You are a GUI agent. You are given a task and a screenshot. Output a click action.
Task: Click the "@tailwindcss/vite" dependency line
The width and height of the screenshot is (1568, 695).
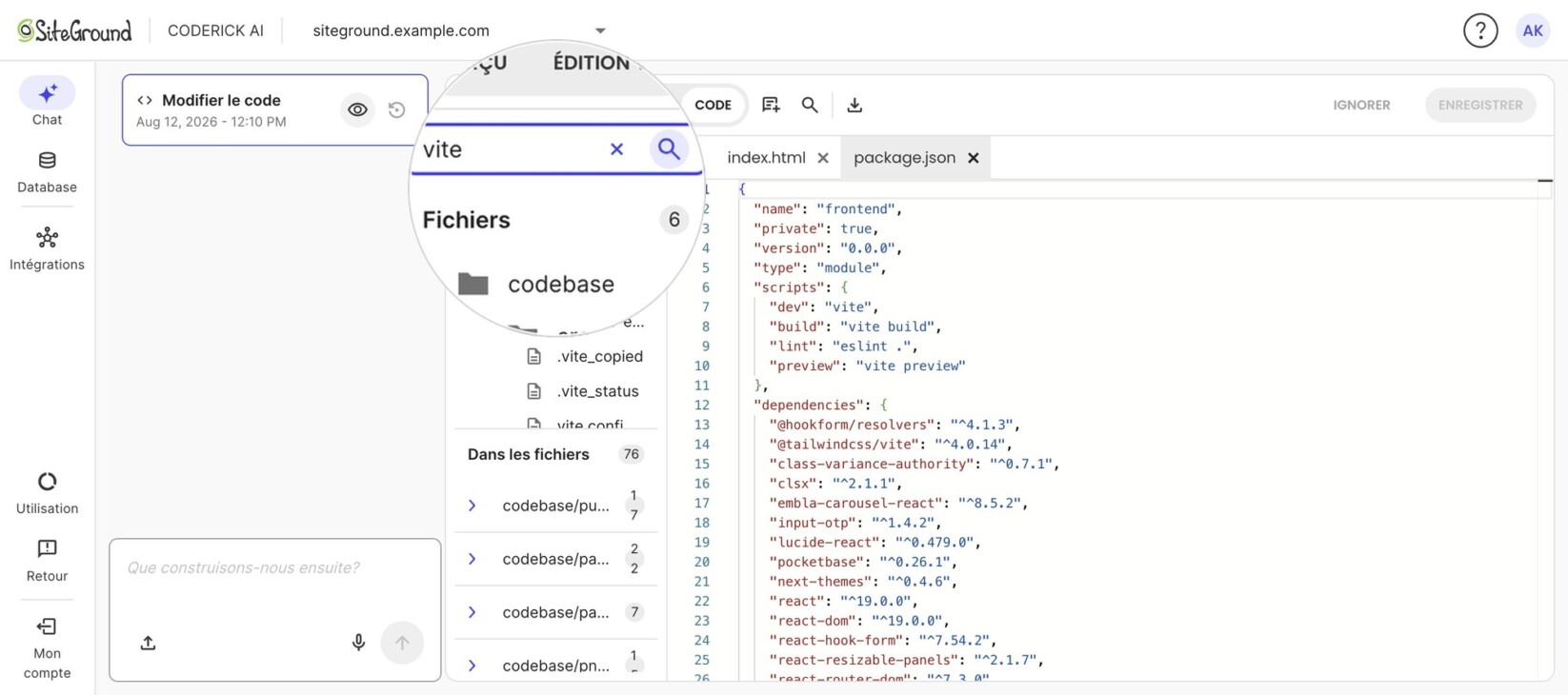(x=890, y=445)
